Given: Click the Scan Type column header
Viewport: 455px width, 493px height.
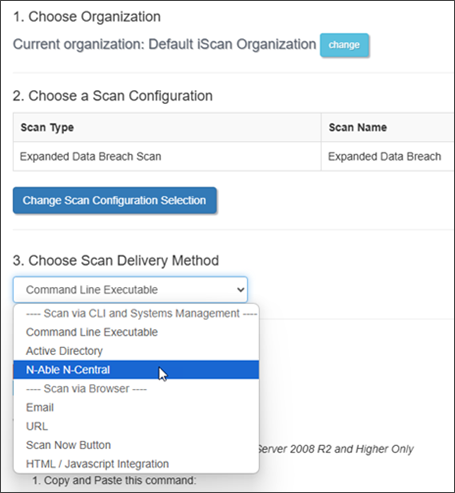Looking at the screenshot, I should [x=47, y=127].
